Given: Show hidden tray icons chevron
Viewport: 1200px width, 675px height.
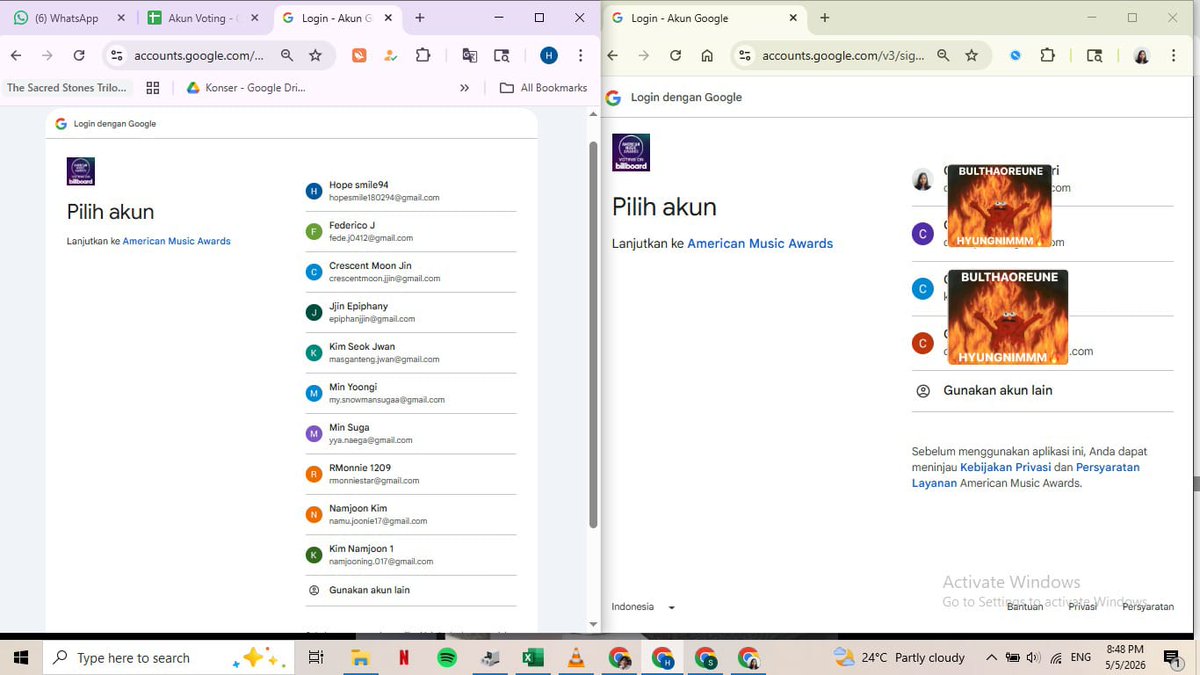Looking at the screenshot, I should click(991, 658).
